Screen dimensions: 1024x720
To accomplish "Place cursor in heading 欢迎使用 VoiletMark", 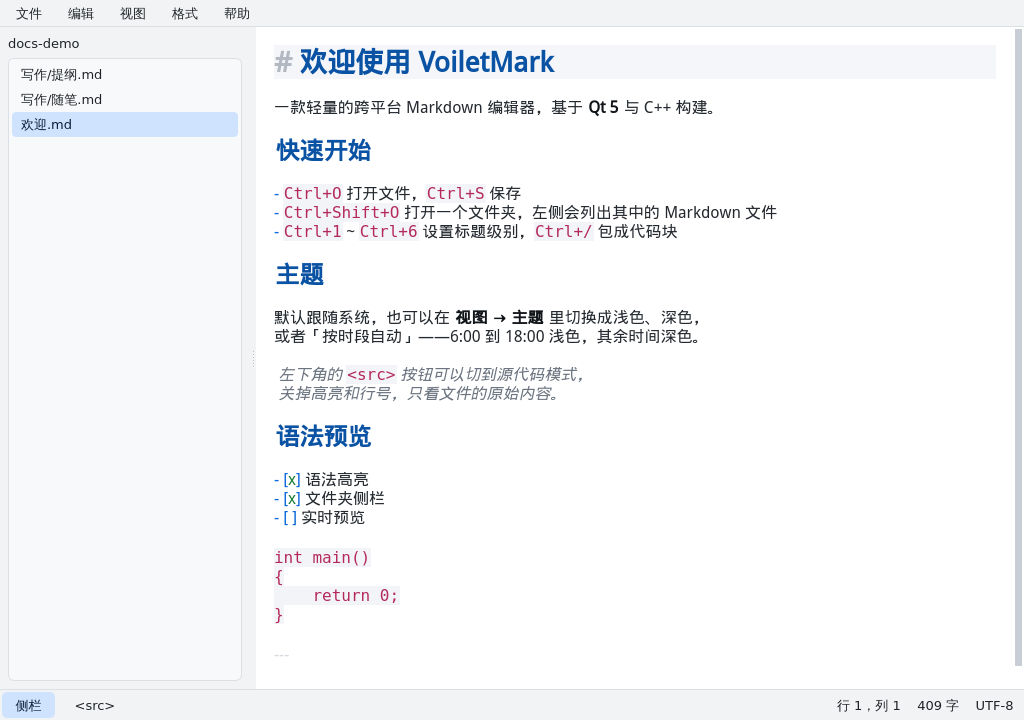I will [426, 62].
